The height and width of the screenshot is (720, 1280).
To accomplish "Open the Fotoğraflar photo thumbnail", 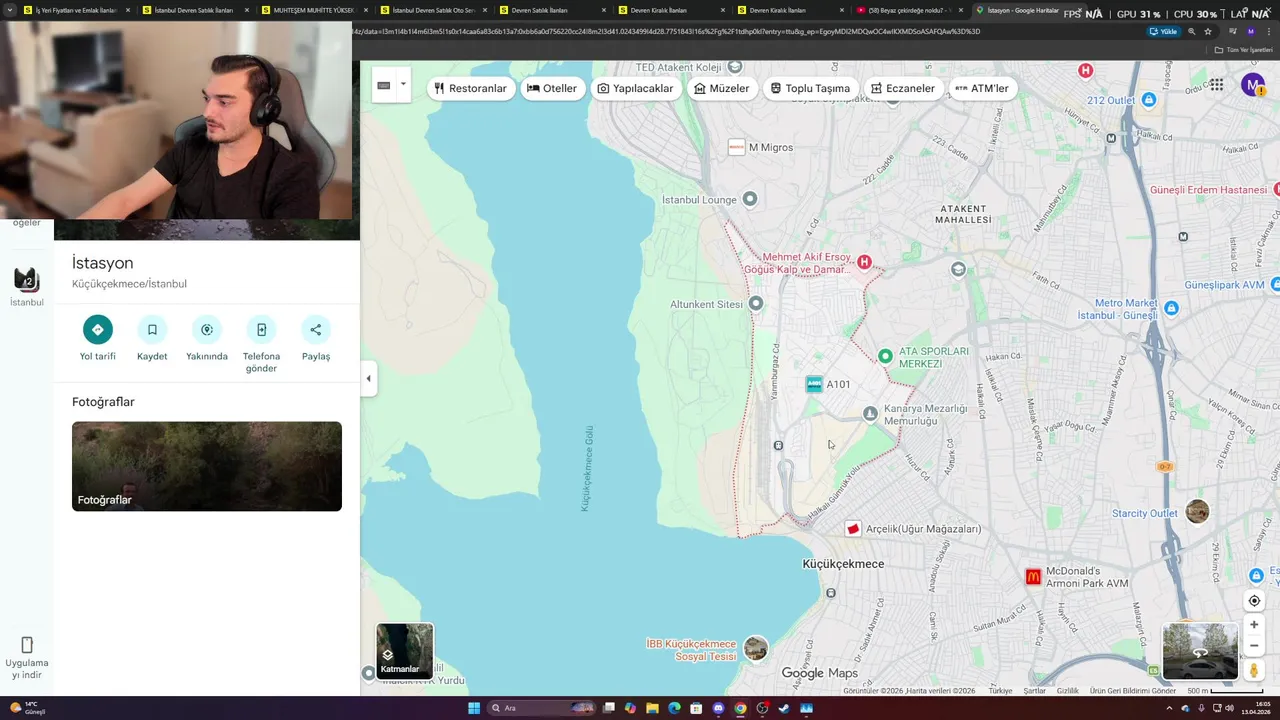I will point(207,466).
